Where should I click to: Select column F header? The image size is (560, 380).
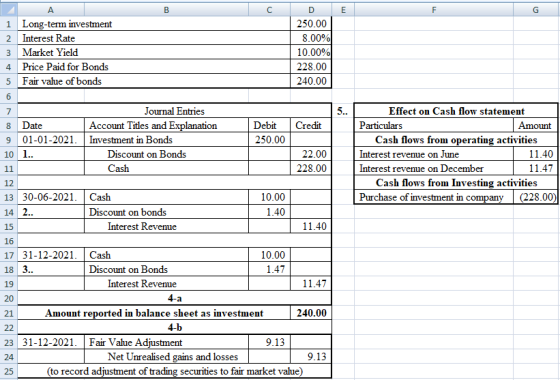[434, 10]
